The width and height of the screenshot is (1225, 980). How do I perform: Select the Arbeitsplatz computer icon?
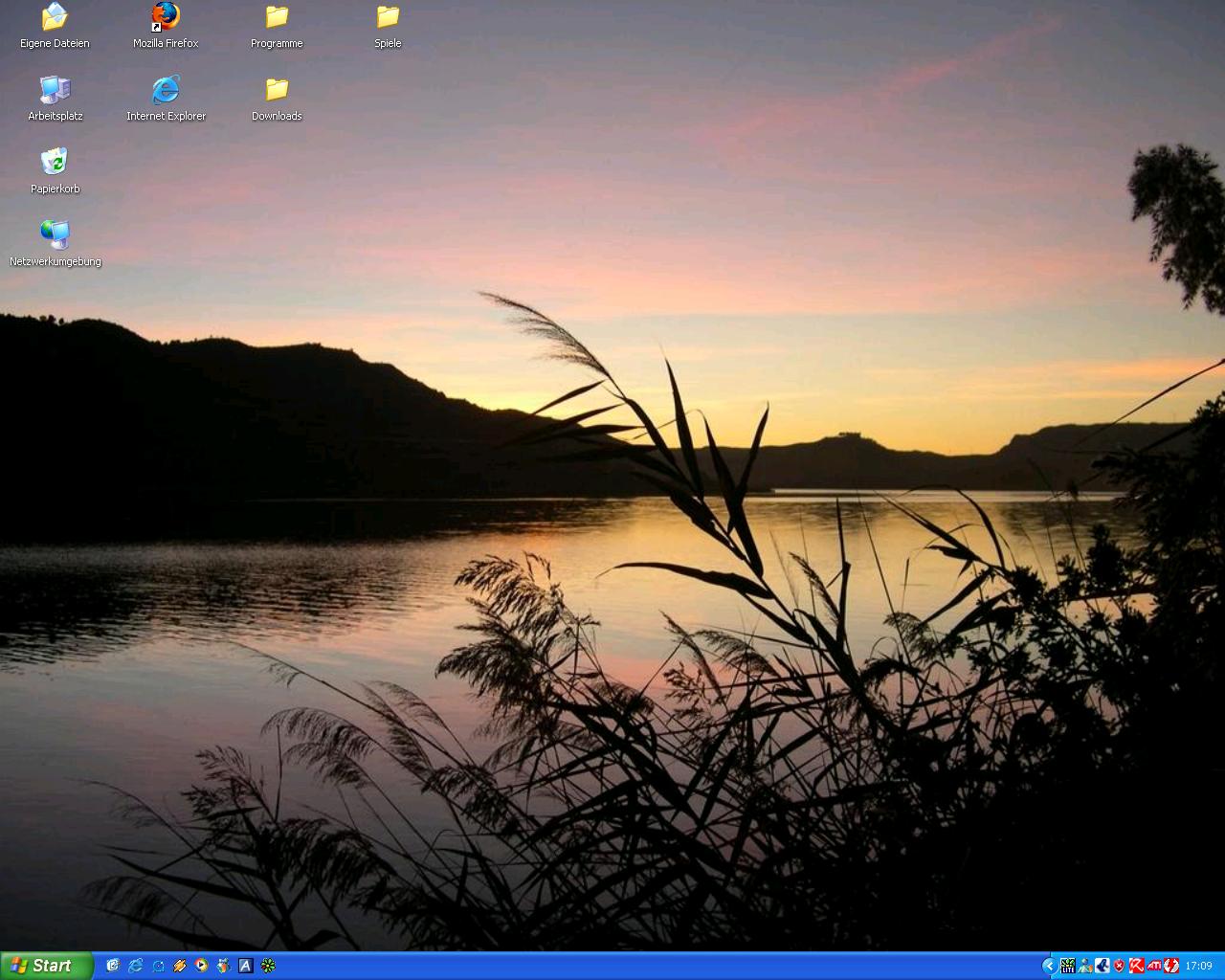coord(55,90)
